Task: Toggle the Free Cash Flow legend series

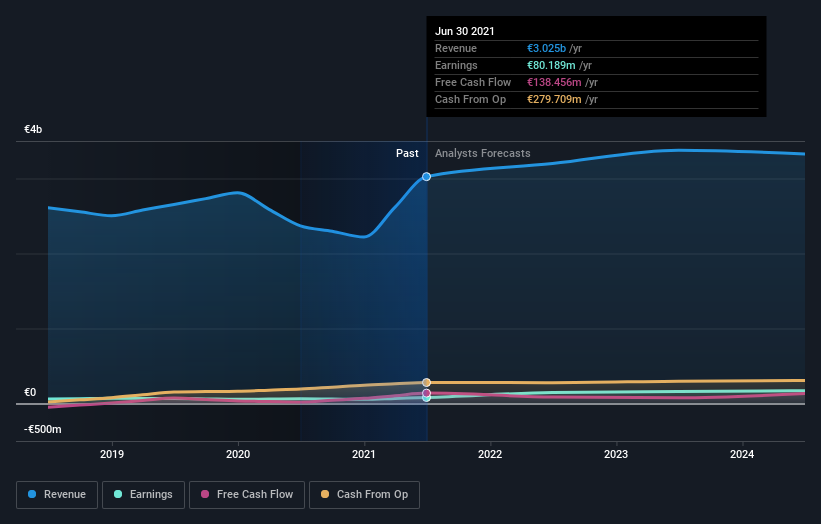Action: 247,495
